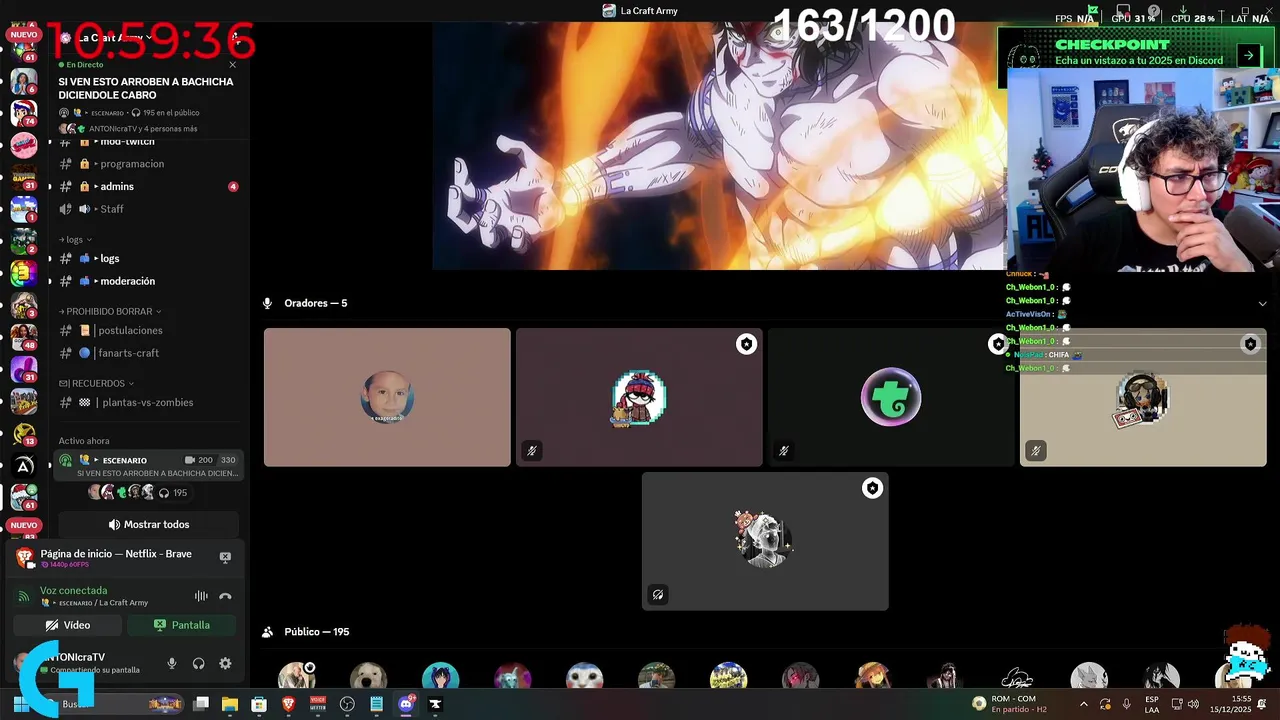
Task: Toggle deafen headphones in user panel
Action: (198, 663)
